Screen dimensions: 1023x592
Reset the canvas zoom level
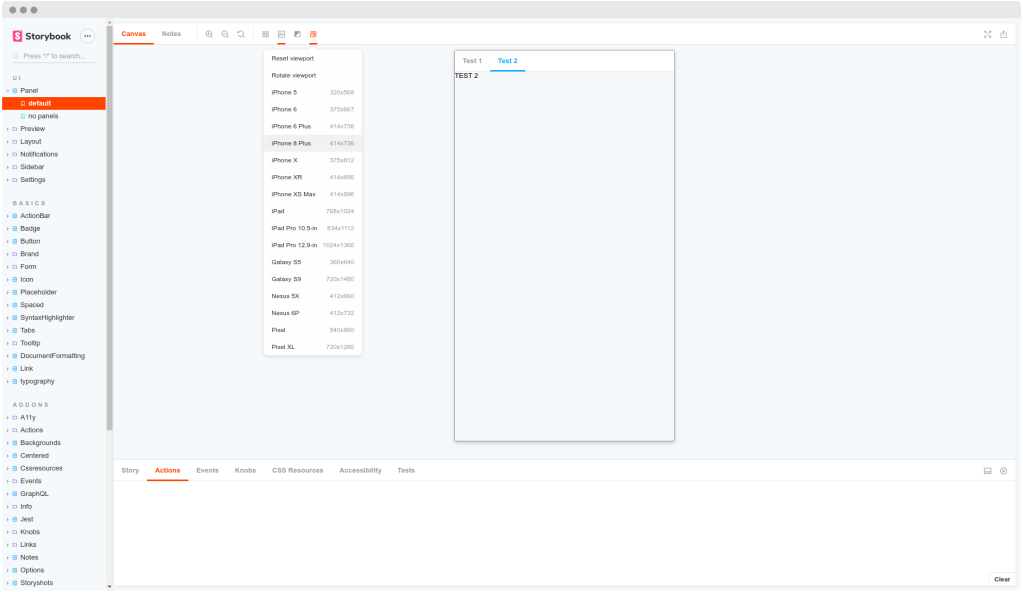(241, 33)
